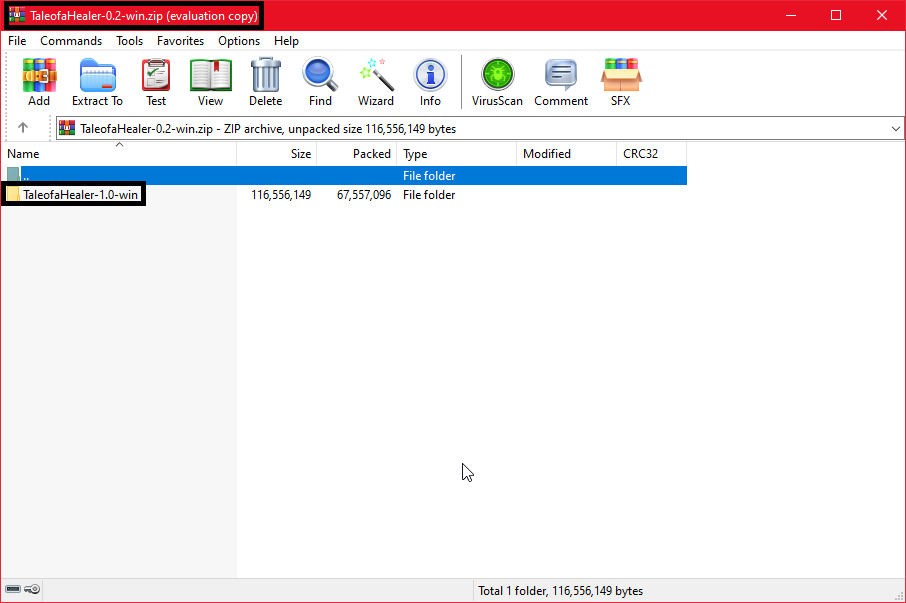Click the archive icon in address bar
906x603 pixels.
pos(67,128)
